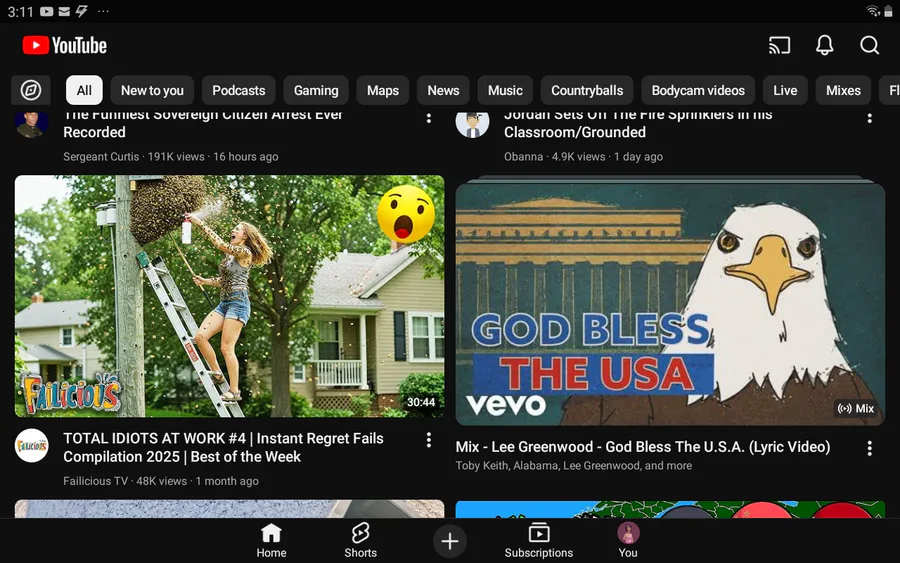
Task: Open Obanna channel avatar
Action: click(472, 124)
